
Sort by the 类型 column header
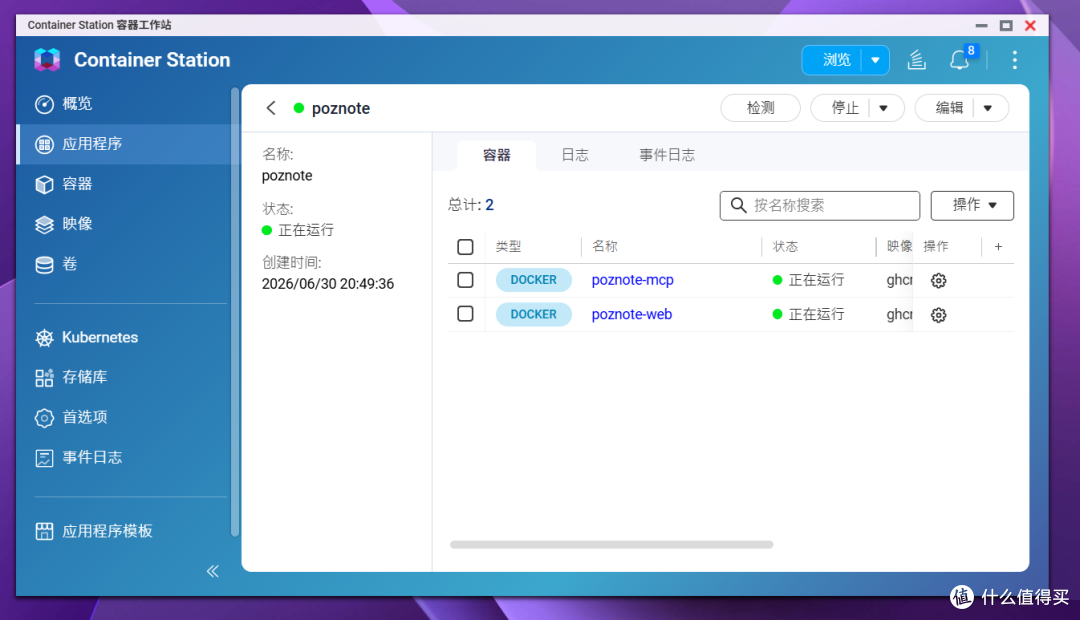(x=508, y=247)
